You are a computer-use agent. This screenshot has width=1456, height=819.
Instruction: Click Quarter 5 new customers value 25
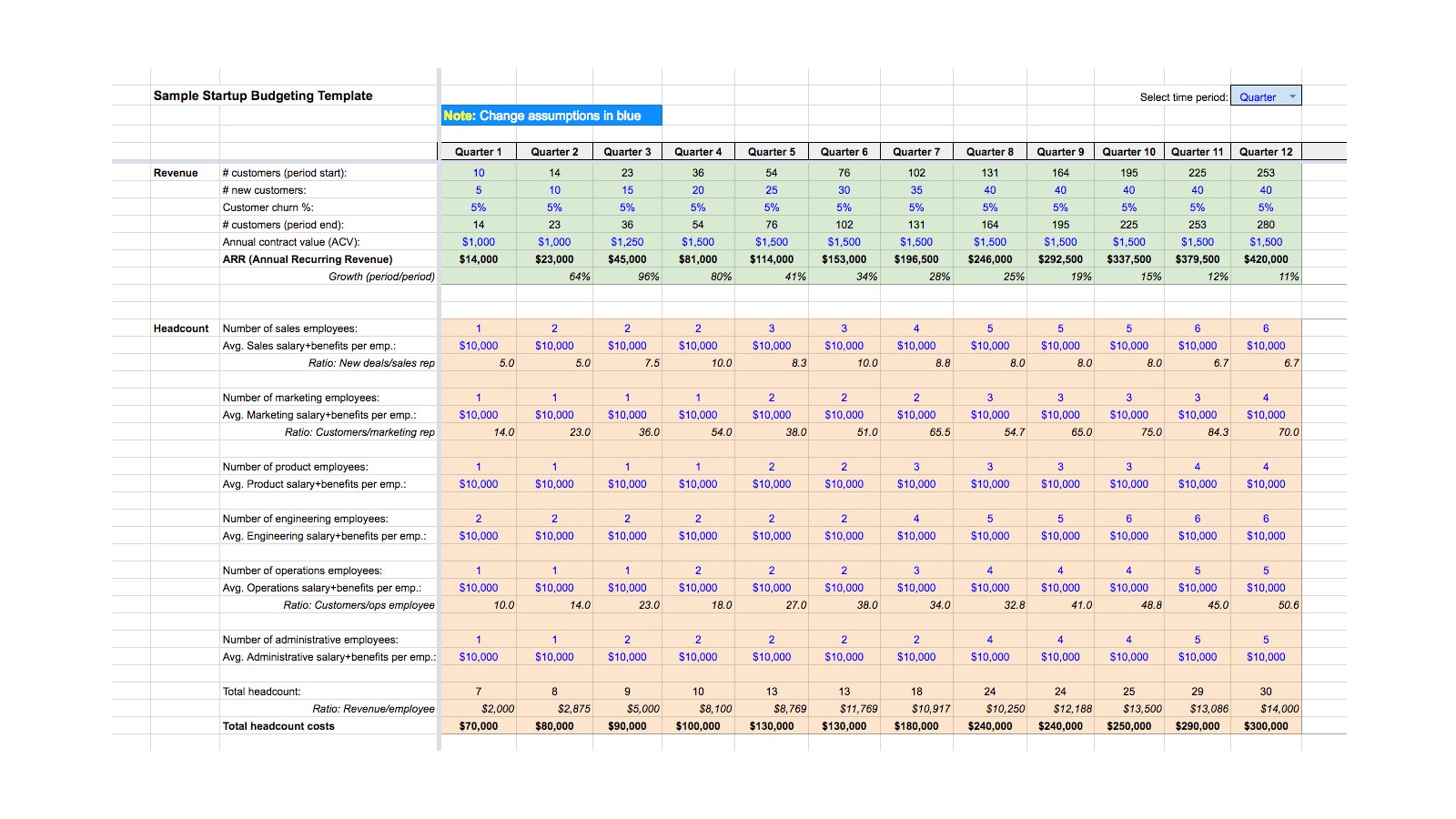[772, 190]
